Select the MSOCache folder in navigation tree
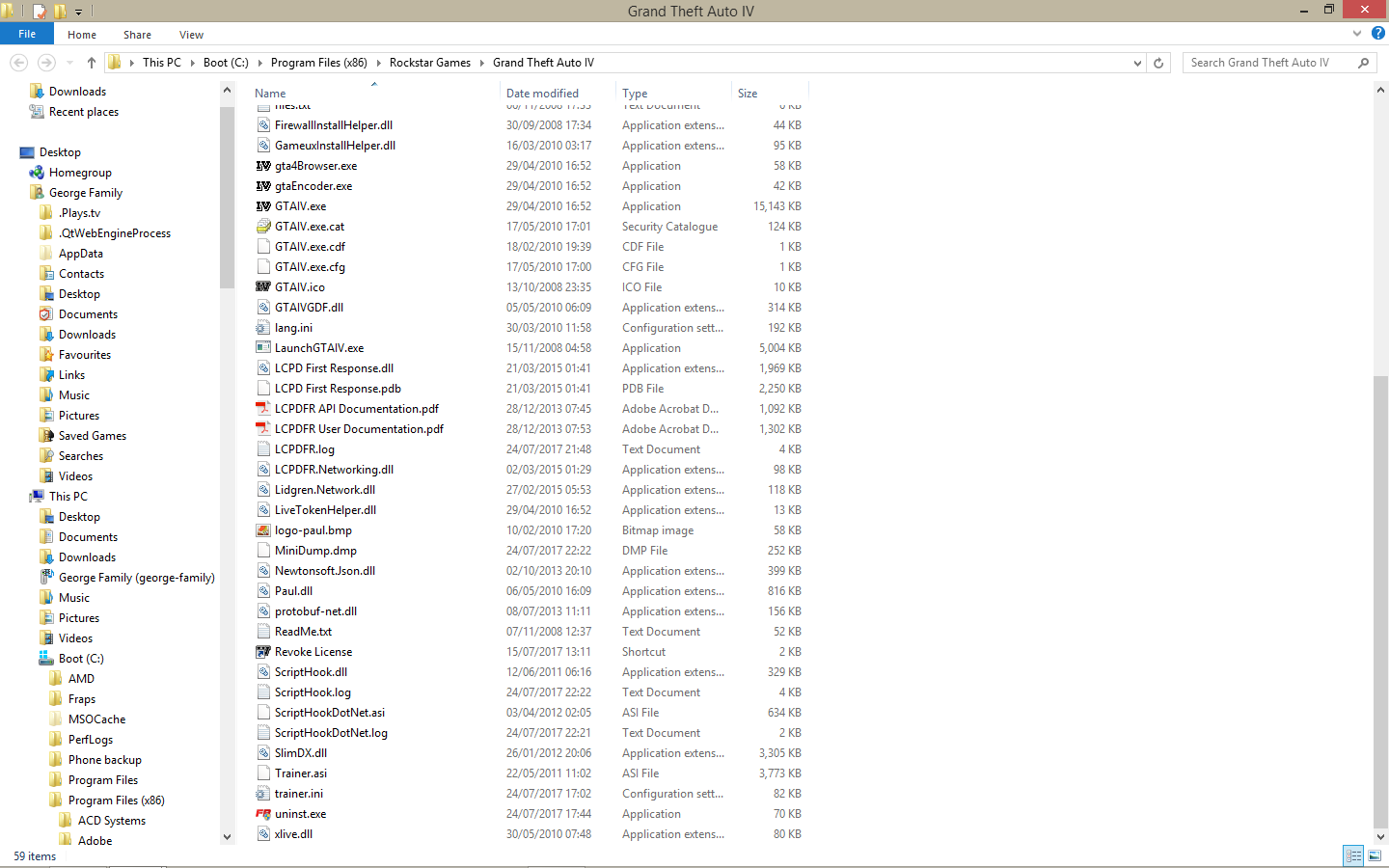The height and width of the screenshot is (868, 1389). coord(96,719)
